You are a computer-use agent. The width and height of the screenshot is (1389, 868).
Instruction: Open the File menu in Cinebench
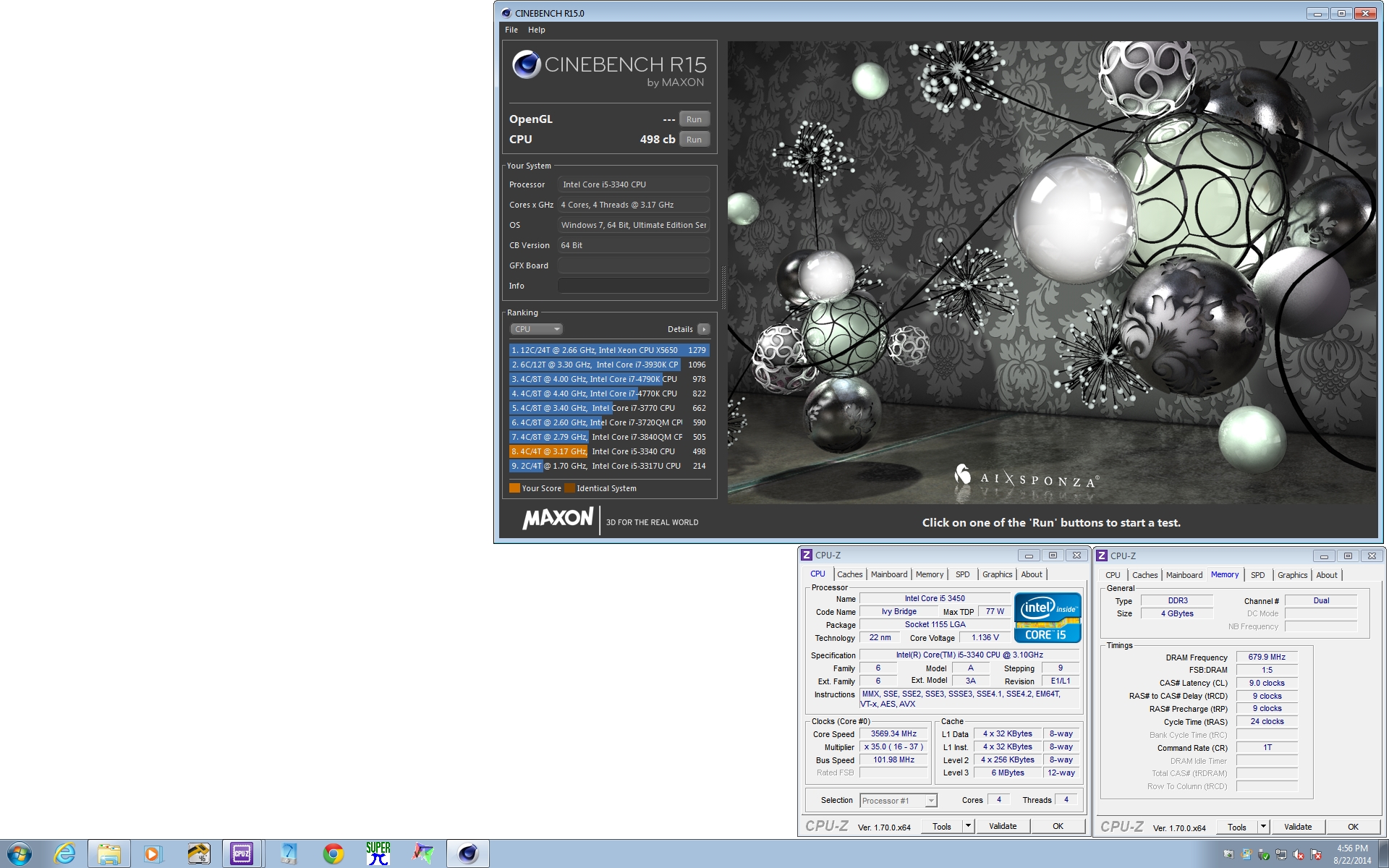pos(511,30)
